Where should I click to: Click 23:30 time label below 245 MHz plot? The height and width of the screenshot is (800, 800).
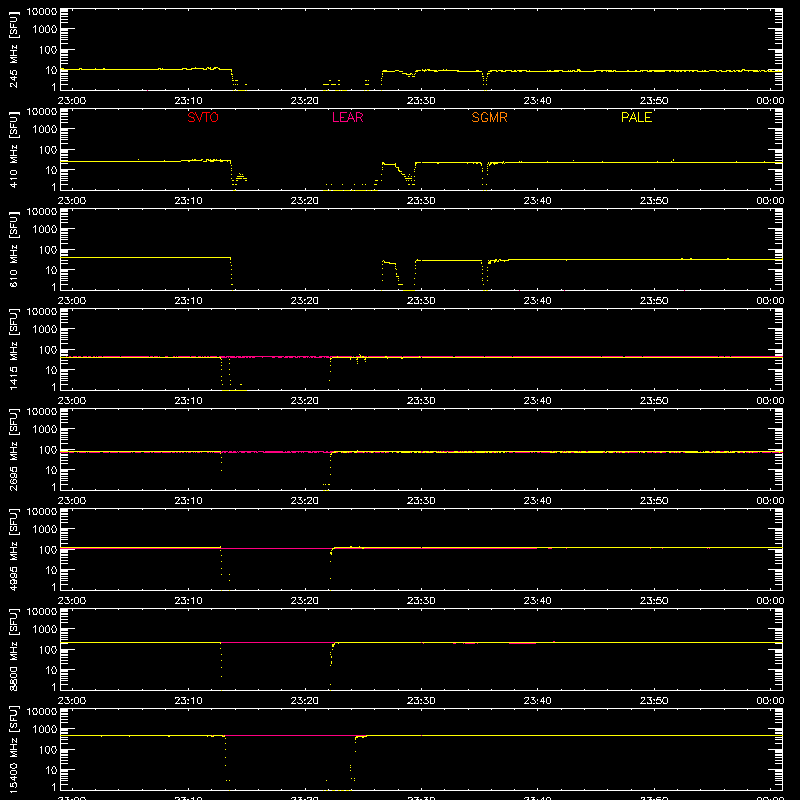(x=421, y=101)
